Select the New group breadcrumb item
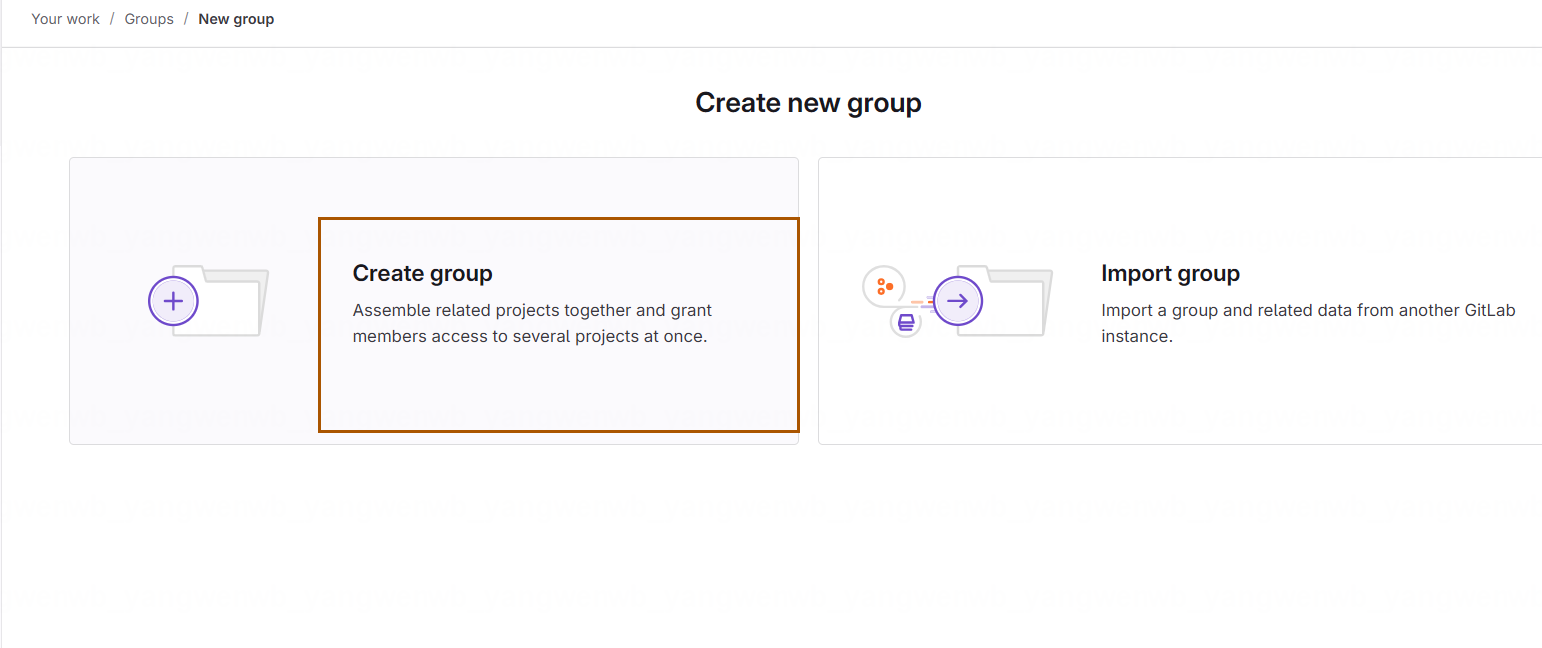The image size is (1542, 648). point(236,19)
